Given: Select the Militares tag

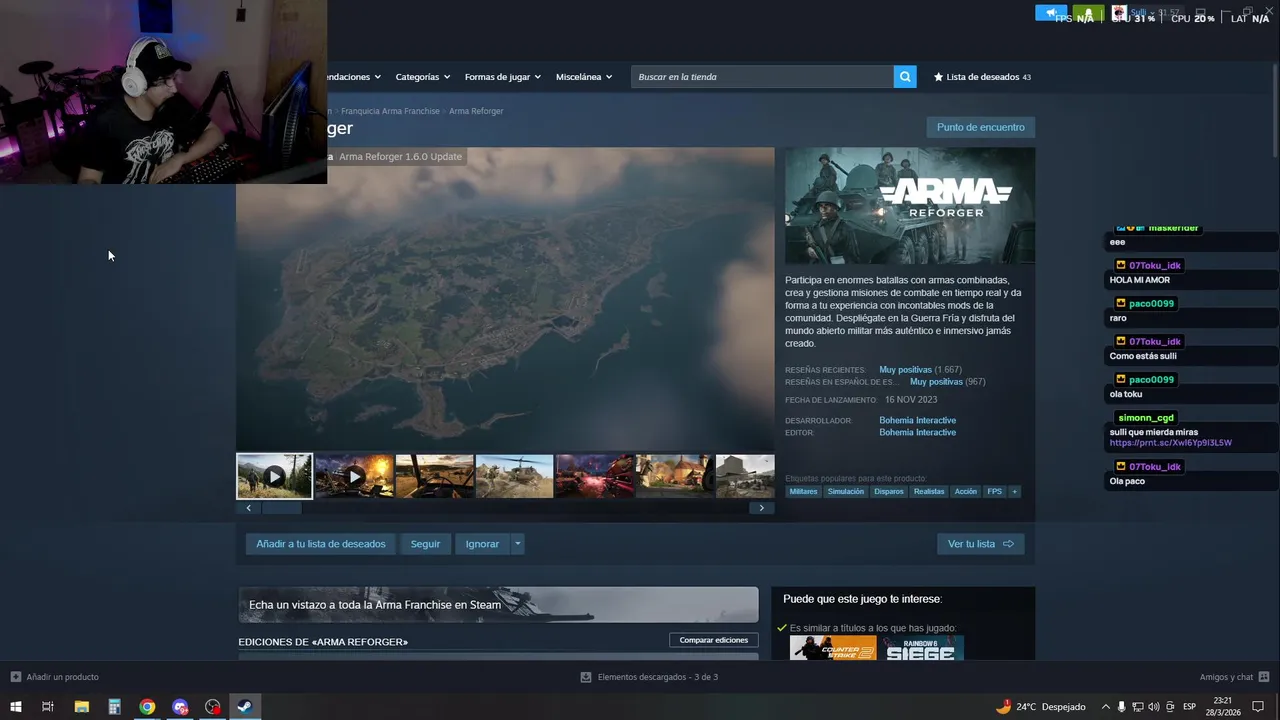Looking at the screenshot, I should pos(803,491).
